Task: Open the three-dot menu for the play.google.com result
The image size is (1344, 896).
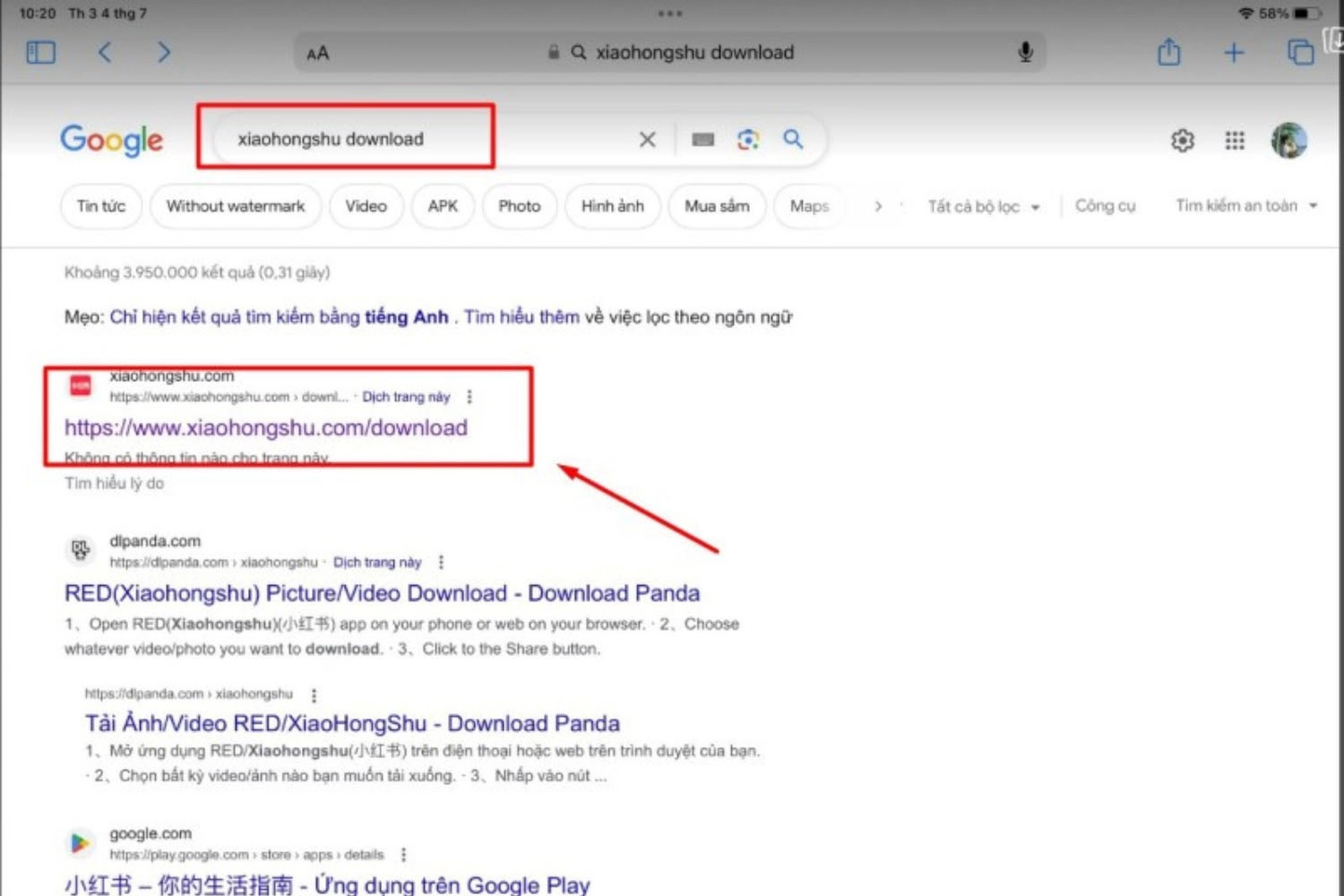Action: tap(404, 855)
